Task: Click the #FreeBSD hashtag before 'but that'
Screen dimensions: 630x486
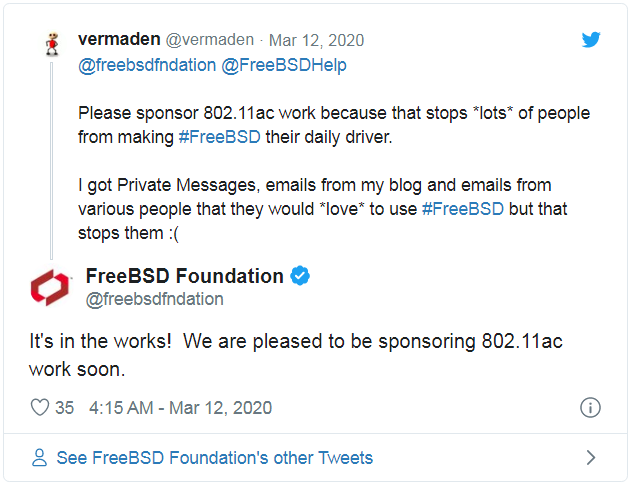Action: click(463, 209)
